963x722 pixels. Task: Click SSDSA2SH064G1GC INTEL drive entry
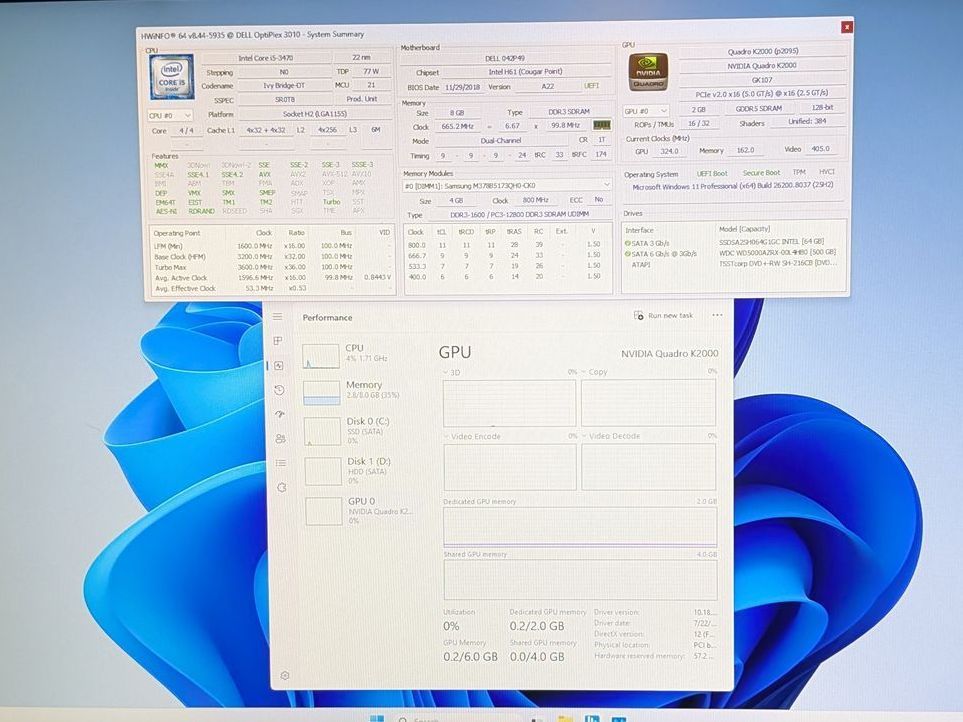771,242
